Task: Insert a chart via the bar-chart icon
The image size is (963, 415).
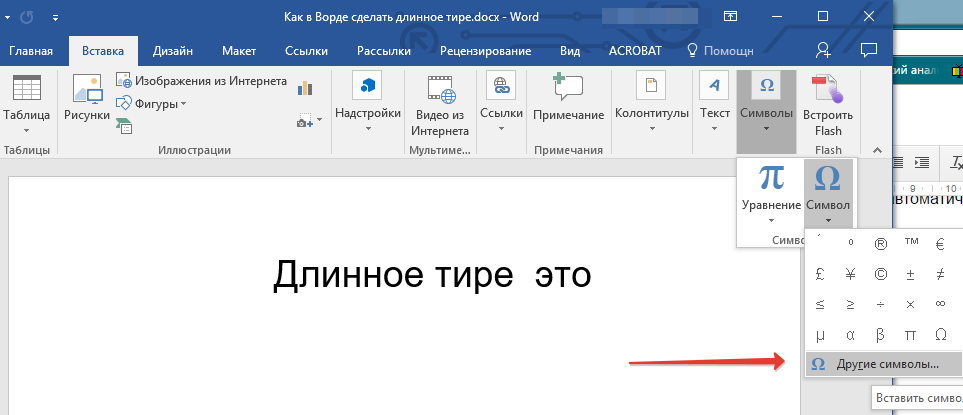Action: 306,89
